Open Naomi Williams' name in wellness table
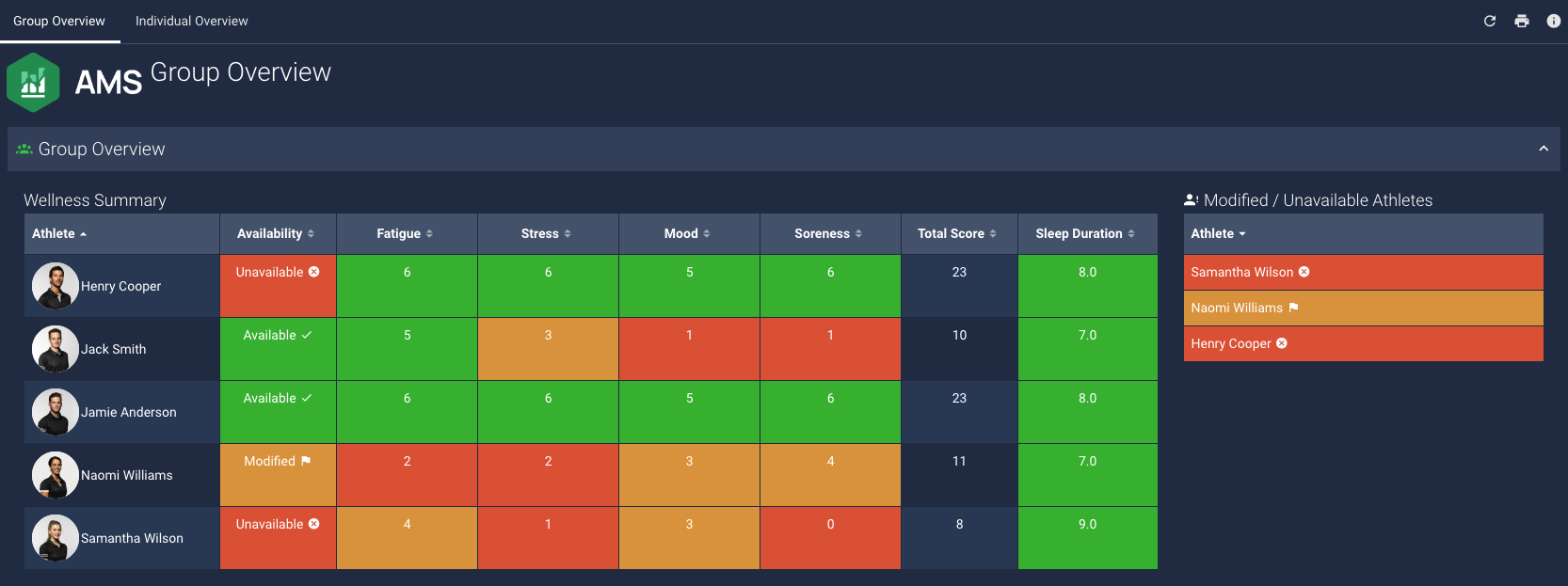Screen dimensions: 1568x586 (127, 475)
